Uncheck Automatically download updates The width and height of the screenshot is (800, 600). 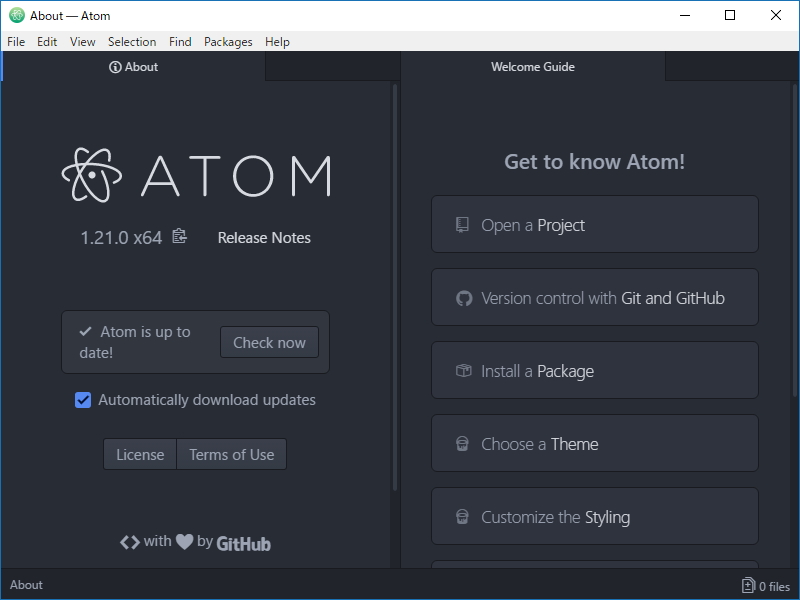[x=82, y=400]
